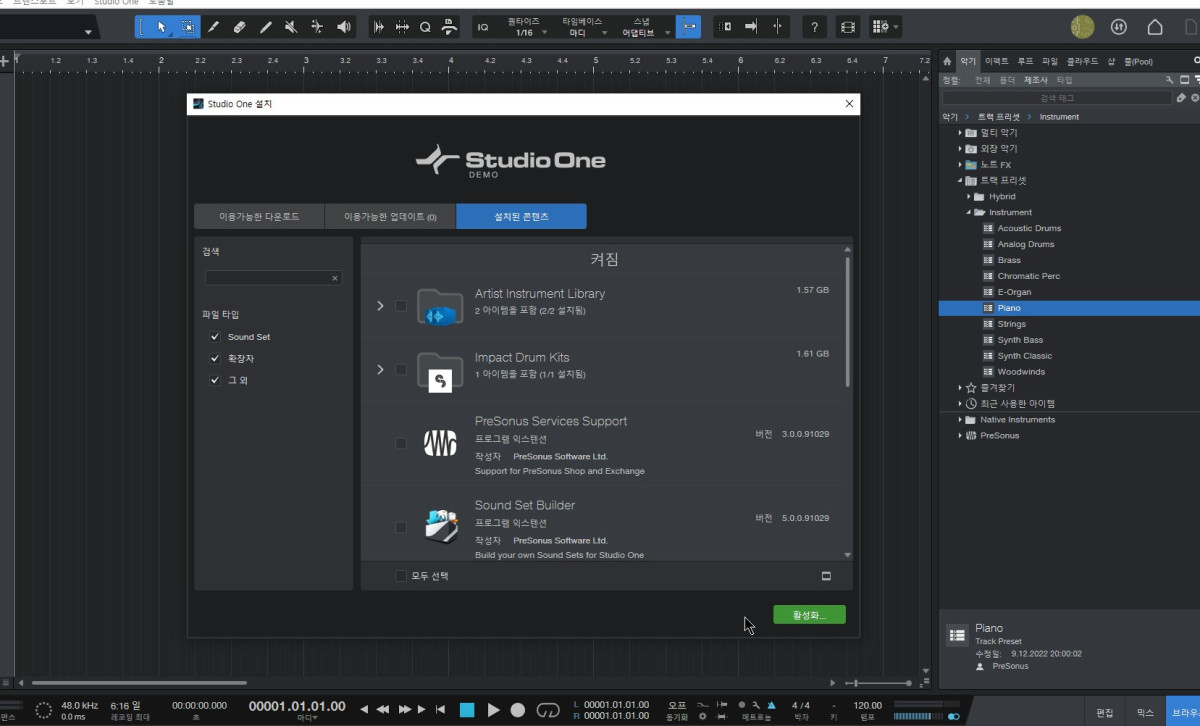Image resolution: width=1200 pixels, height=726 pixels.
Task: Click the installed content list scrollbar
Action: point(848,321)
